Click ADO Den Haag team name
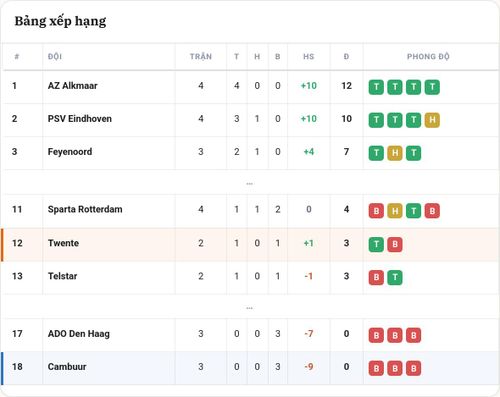Image resolution: width=500 pixels, height=397 pixels. (x=79, y=334)
